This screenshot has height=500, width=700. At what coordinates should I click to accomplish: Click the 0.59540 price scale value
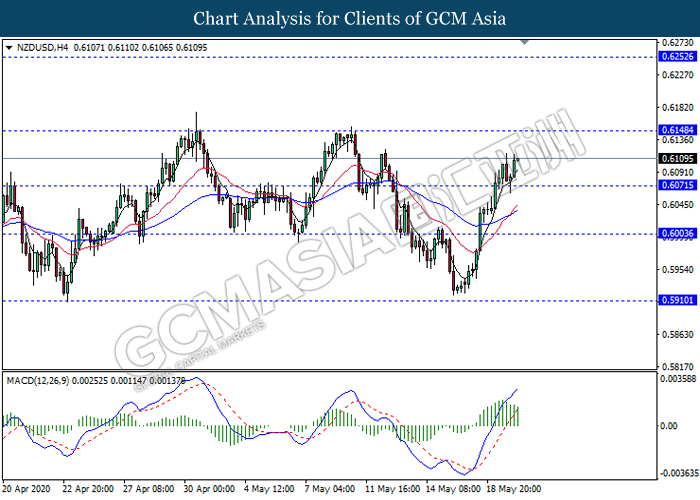click(677, 270)
